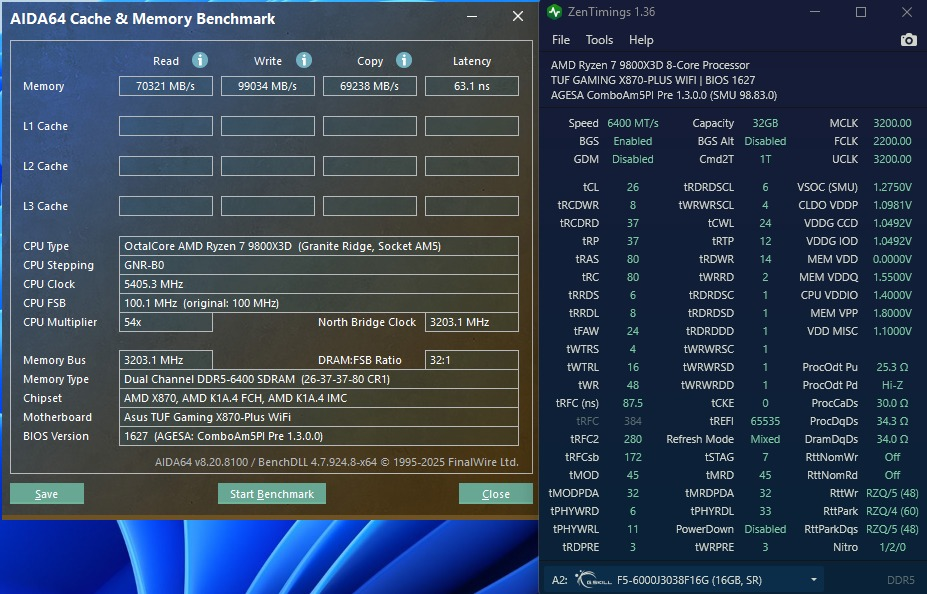The image size is (927, 594).
Task: Click the CPU Type OctalCore AMD Ryzen field
Action: tap(319, 246)
